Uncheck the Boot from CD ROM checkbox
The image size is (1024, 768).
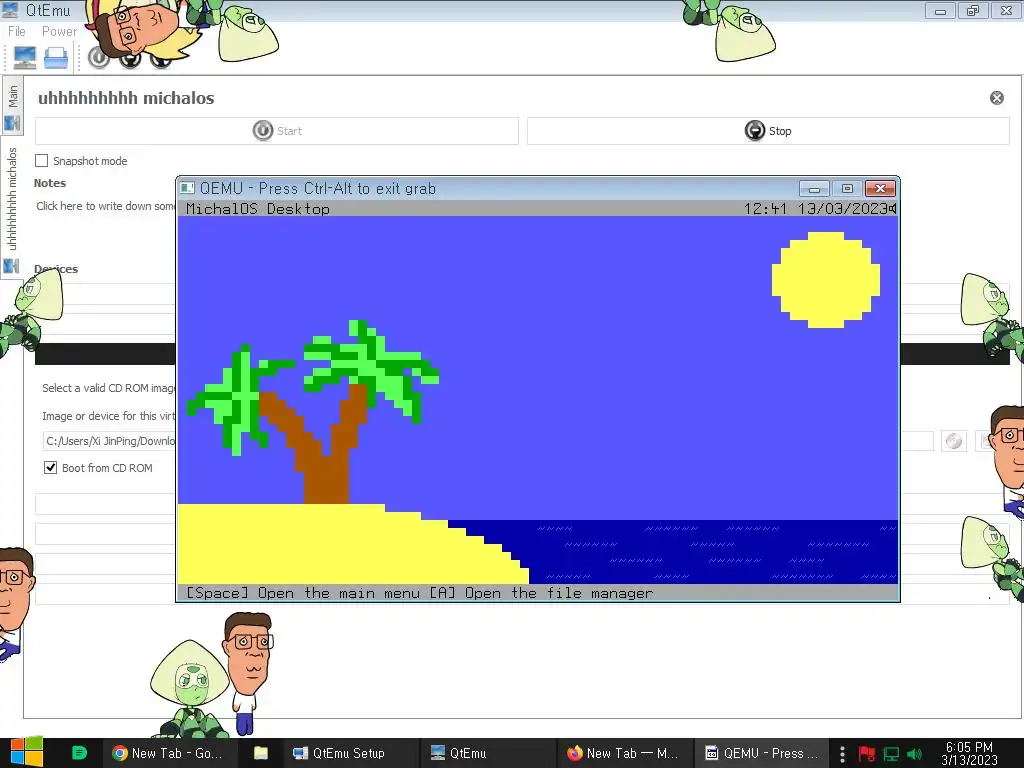(x=50, y=468)
